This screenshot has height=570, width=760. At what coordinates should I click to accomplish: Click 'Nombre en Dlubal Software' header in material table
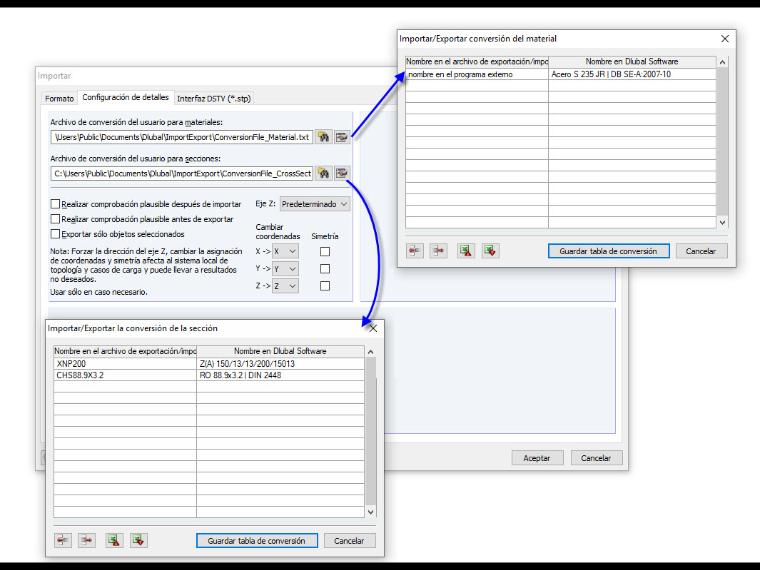pyautogui.click(x=632, y=62)
